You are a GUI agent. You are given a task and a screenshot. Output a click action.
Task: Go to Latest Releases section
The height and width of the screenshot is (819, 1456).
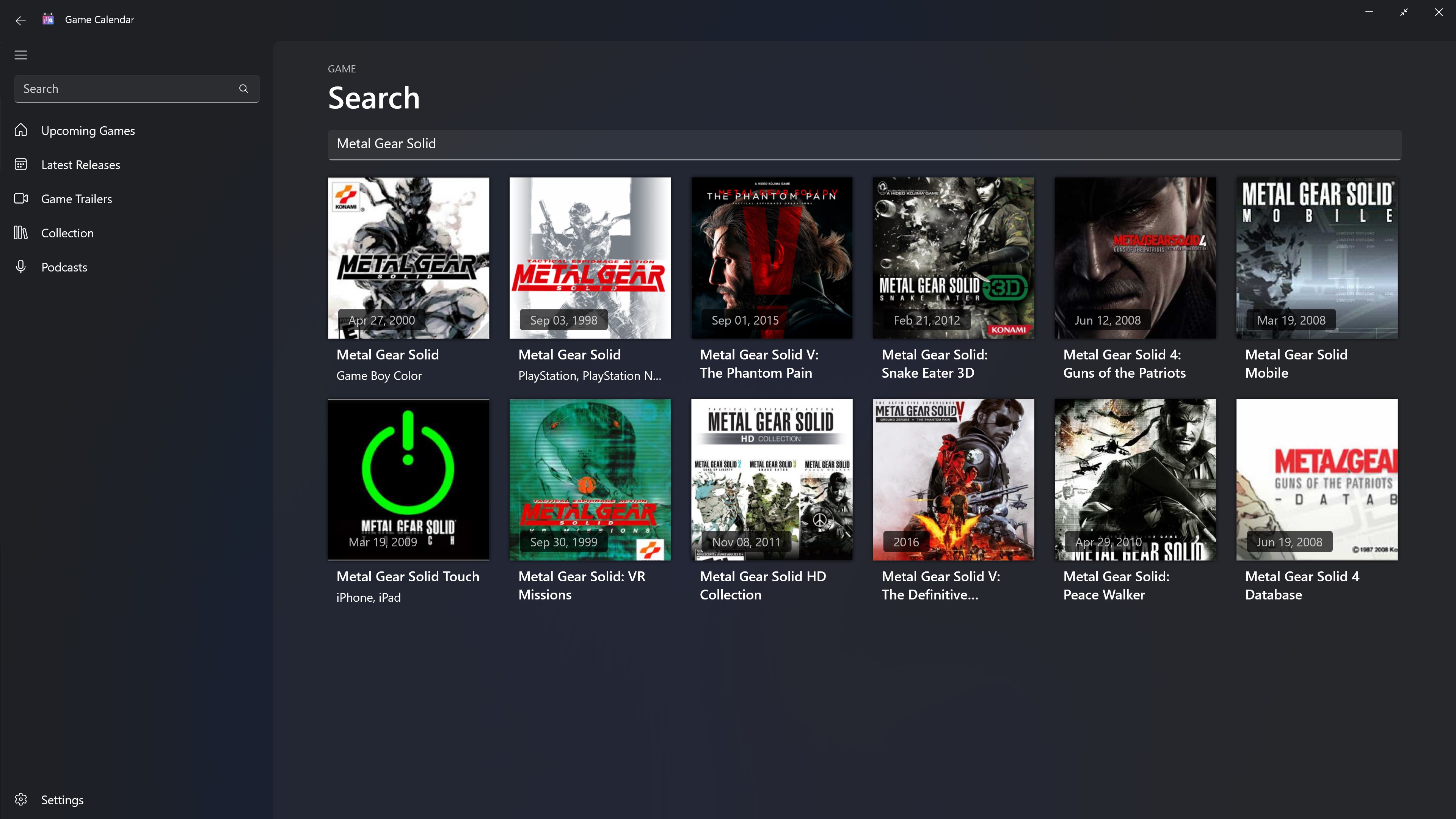click(80, 165)
